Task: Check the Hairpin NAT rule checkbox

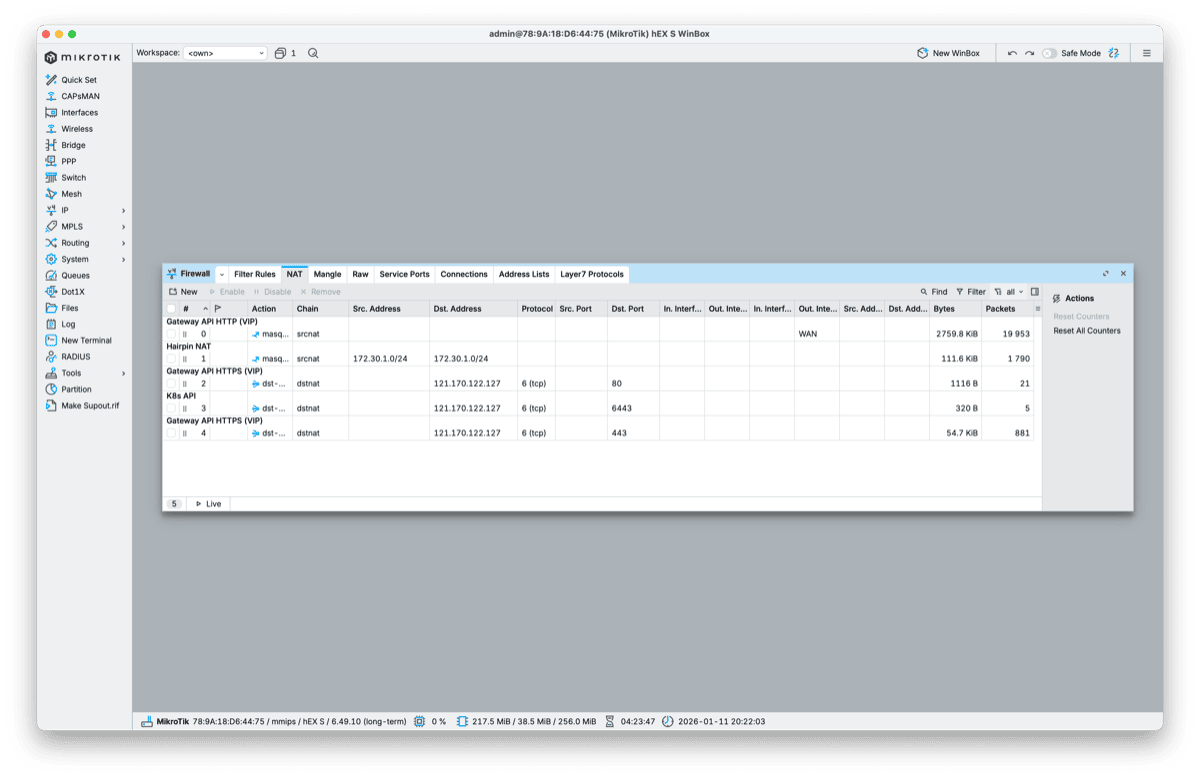Action: point(172,358)
